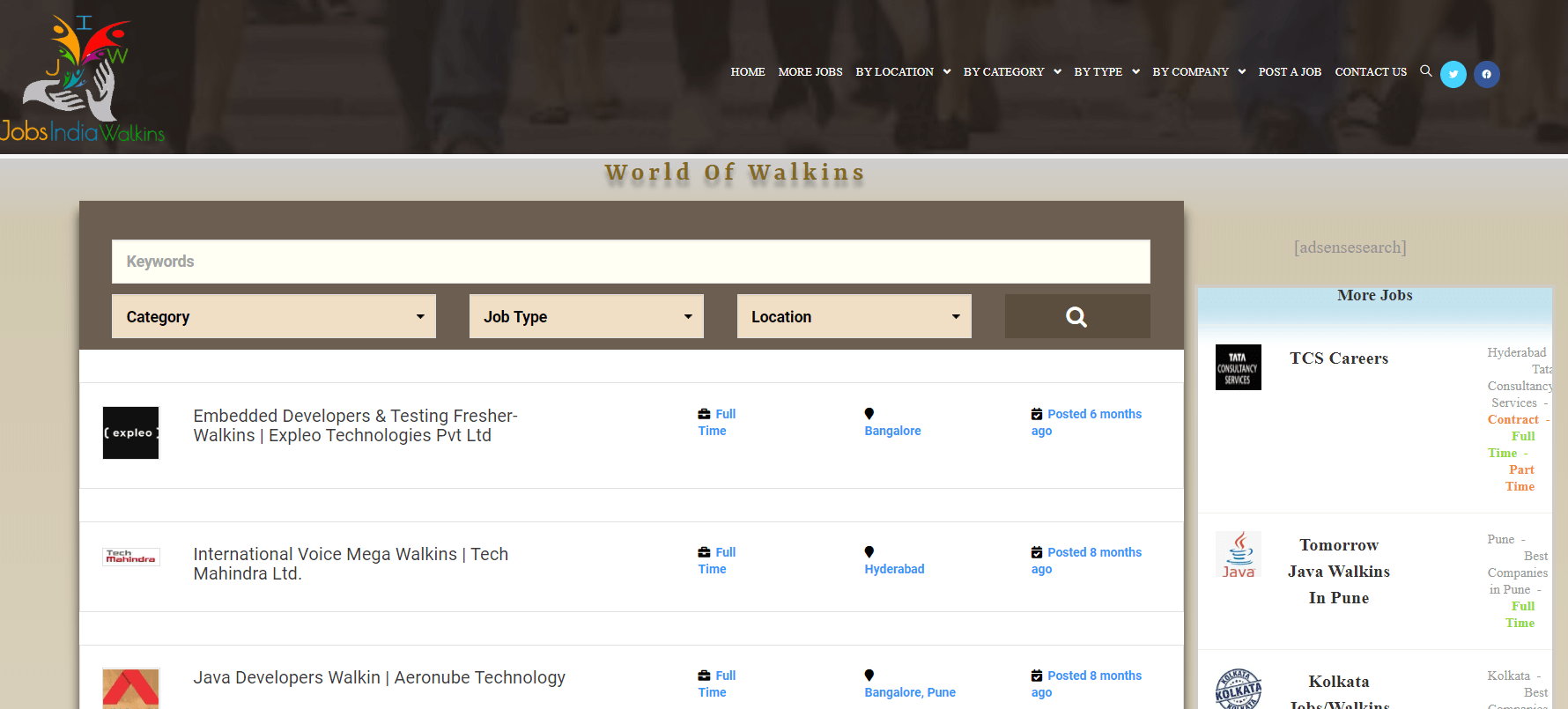The image size is (1568, 709).
Task: Click location pin in the Expleo row
Action: tap(869, 414)
